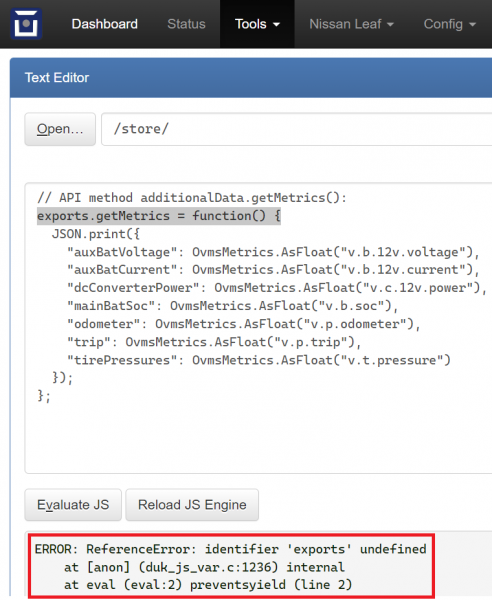Image resolution: width=492 pixels, height=600 pixels.
Task: Click the auxBatVoltage line in editor
Action: pyautogui.click(x=273, y=252)
